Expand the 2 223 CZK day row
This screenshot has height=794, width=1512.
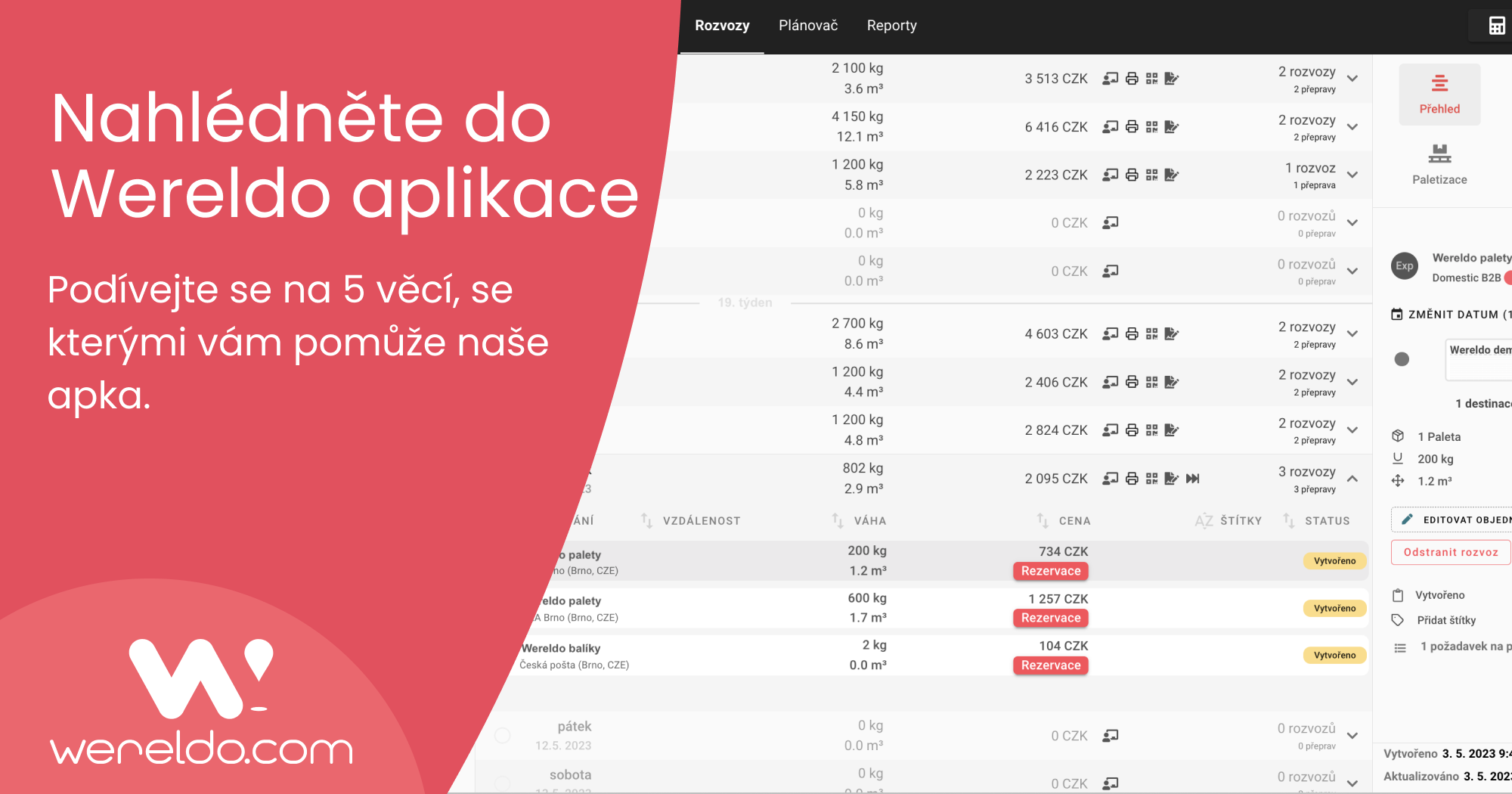click(1352, 175)
